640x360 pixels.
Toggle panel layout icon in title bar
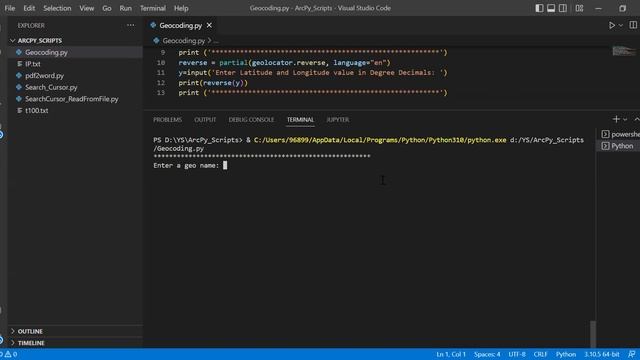(x=551, y=8)
